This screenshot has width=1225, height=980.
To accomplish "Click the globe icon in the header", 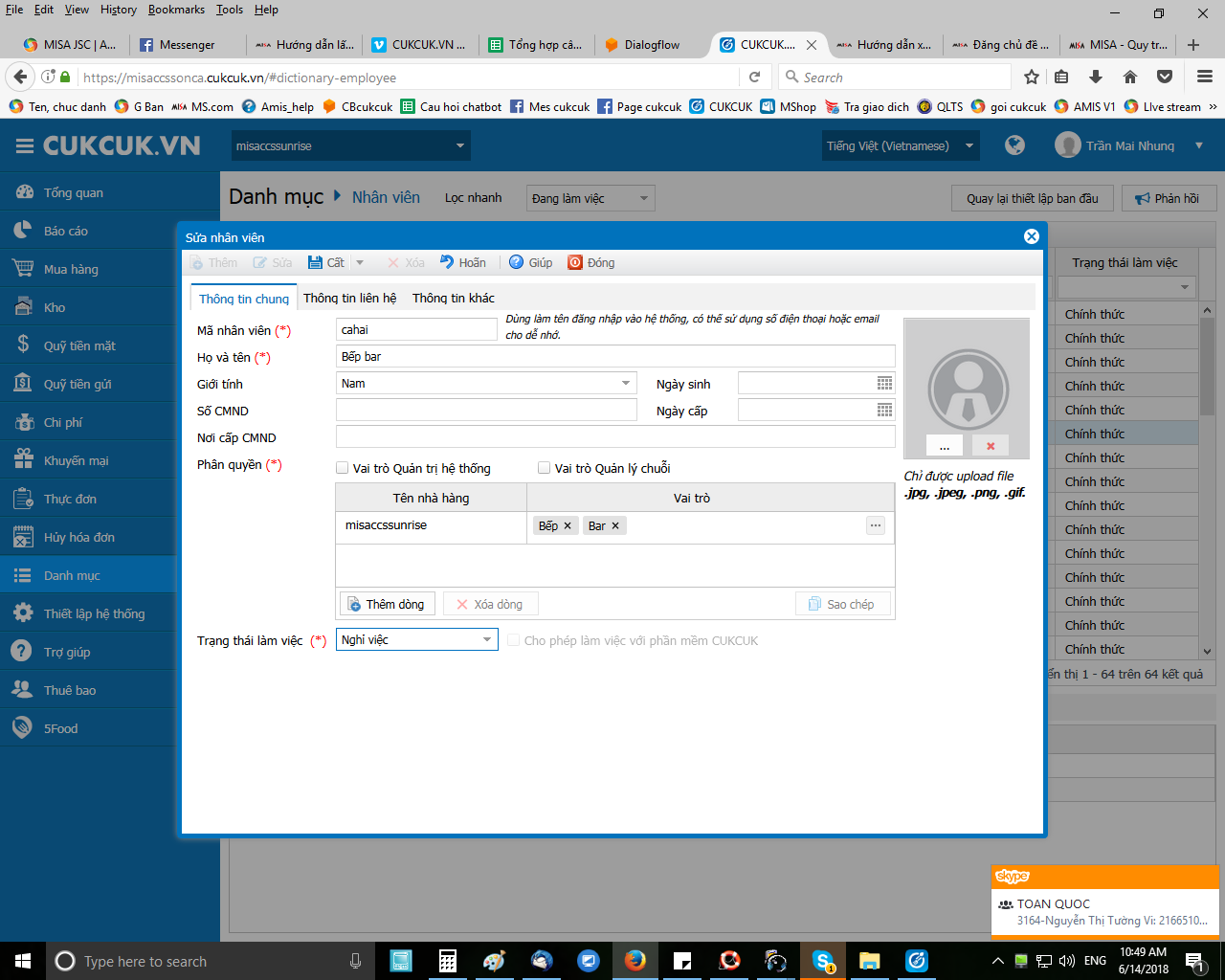I will [1014, 145].
